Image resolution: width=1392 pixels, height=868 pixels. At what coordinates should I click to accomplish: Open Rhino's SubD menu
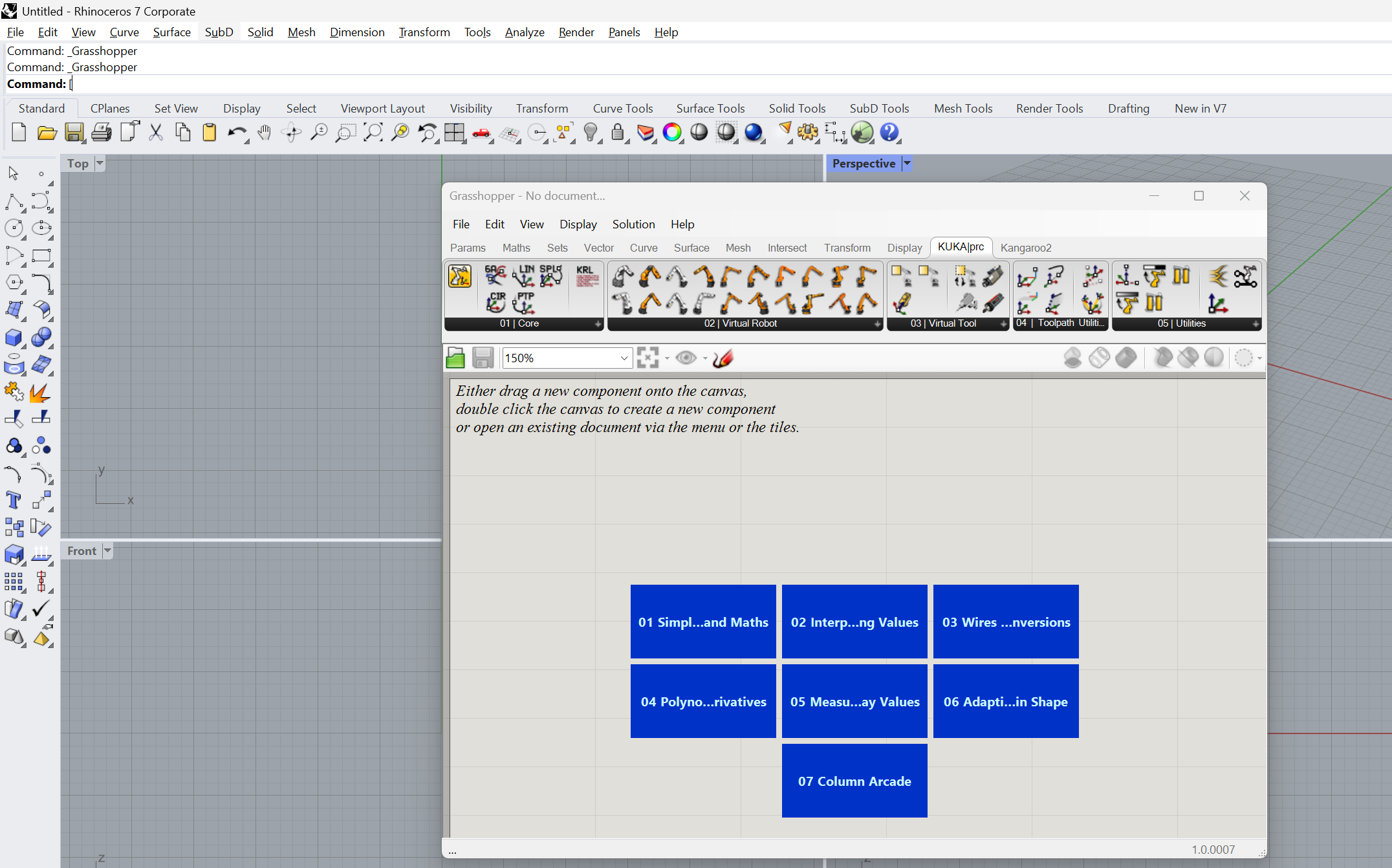pyautogui.click(x=219, y=32)
